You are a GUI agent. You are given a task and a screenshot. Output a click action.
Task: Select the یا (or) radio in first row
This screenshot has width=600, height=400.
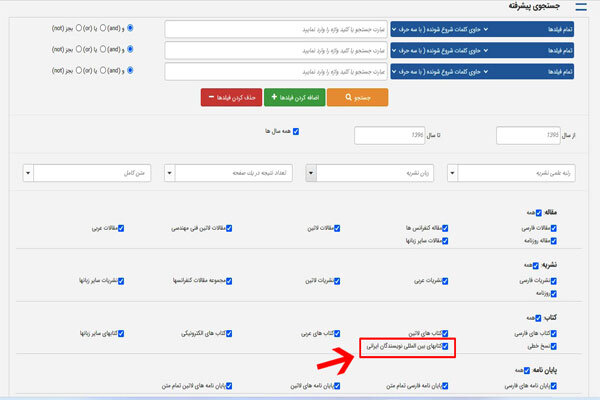(x=105, y=29)
